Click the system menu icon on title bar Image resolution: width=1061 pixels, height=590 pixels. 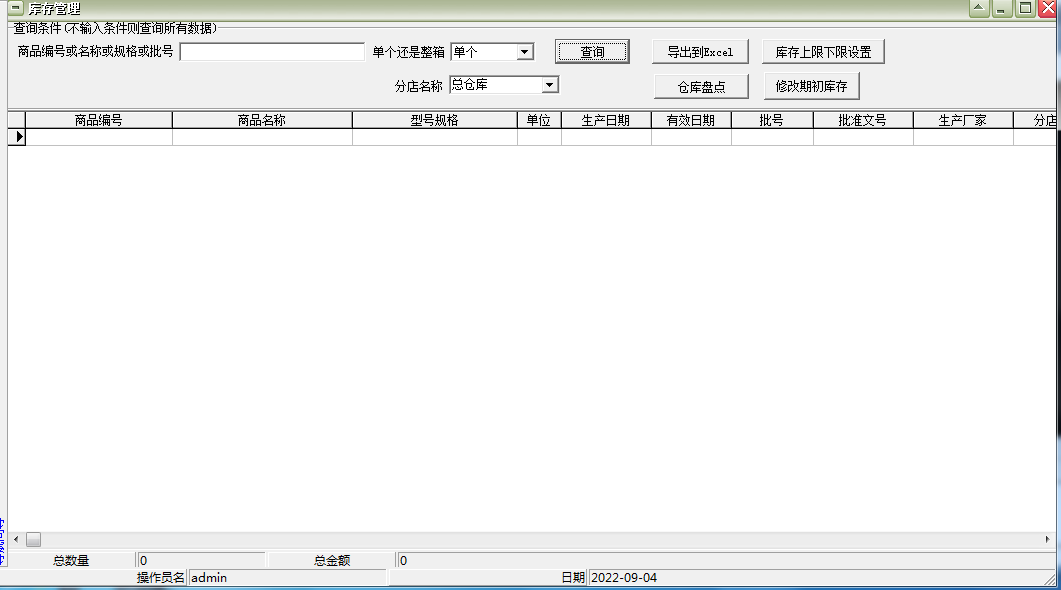[13, 8]
